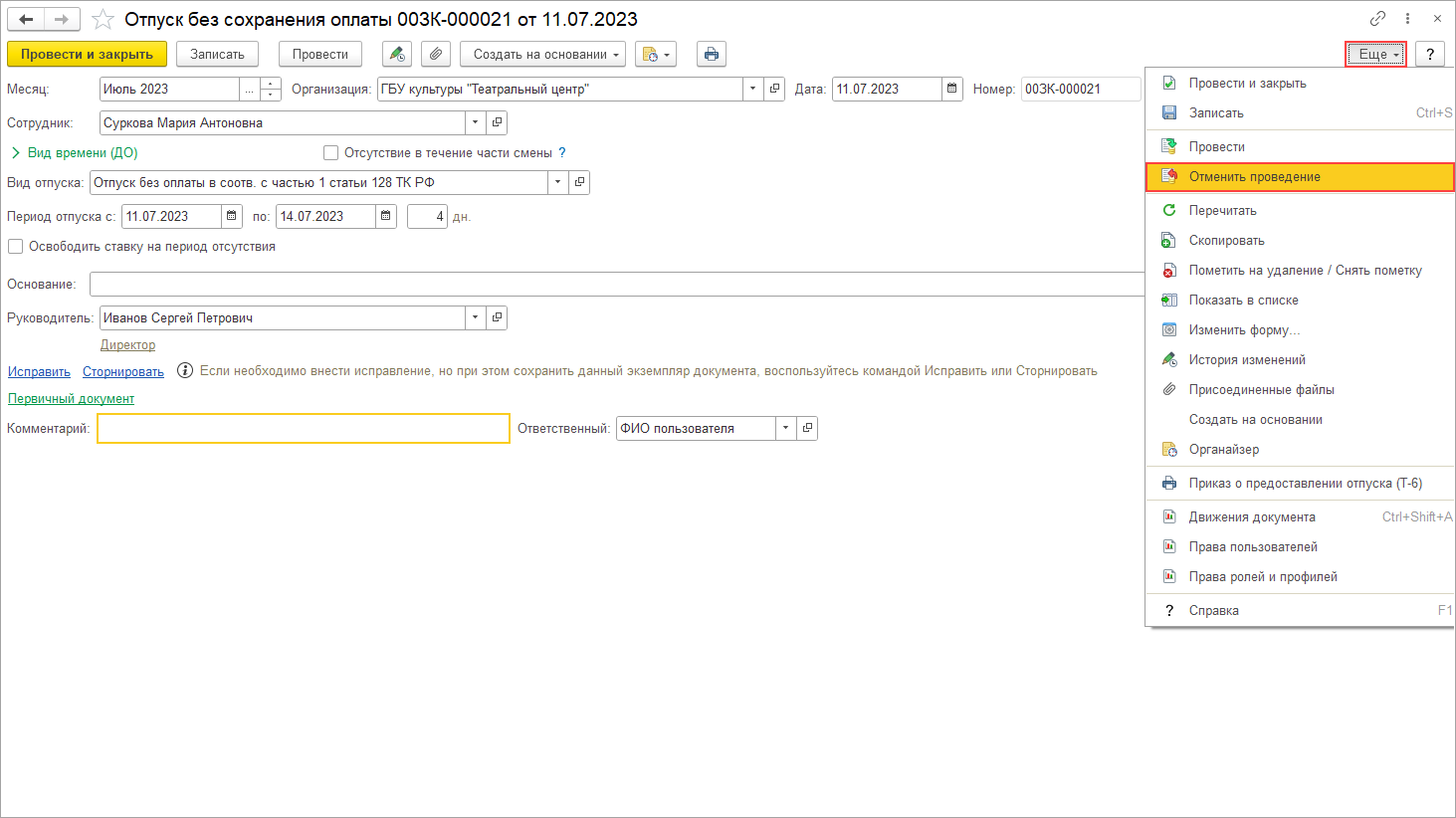Add document to favorites with star icon

click(103, 20)
